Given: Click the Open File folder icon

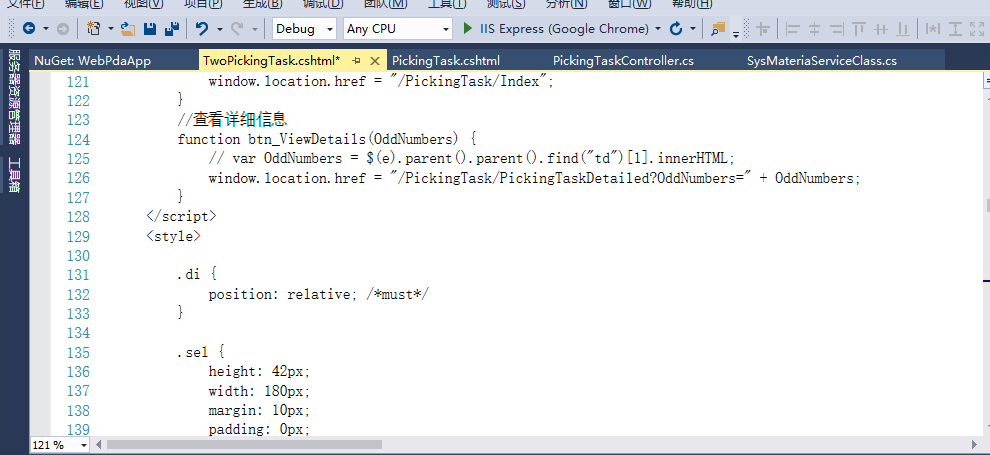Looking at the screenshot, I should coord(128,28).
